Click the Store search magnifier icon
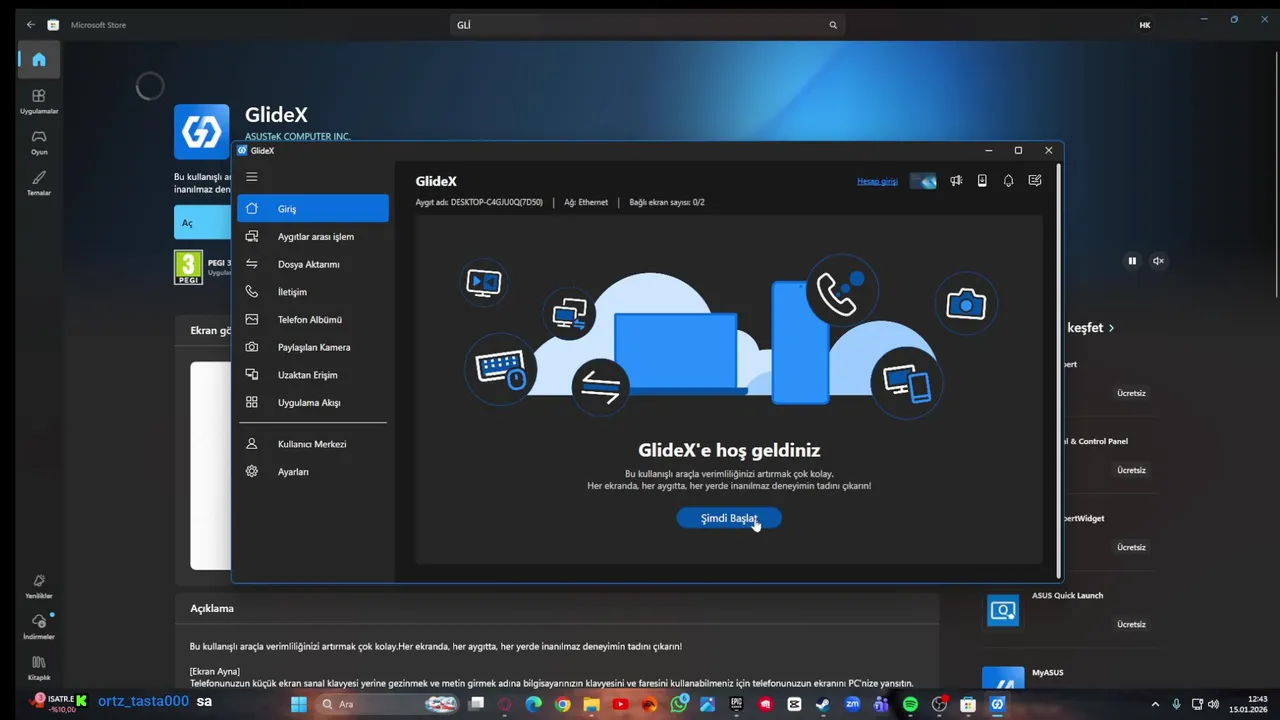The width and height of the screenshot is (1280, 720). (833, 25)
